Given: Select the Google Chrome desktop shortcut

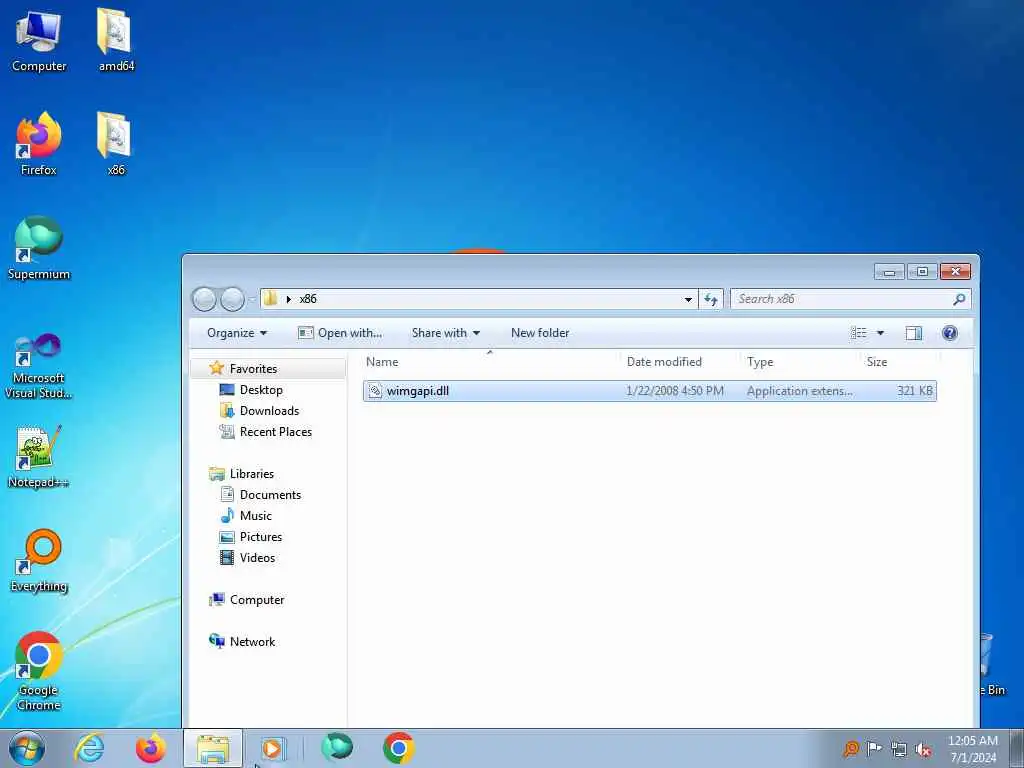Looking at the screenshot, I should (39, 671).
